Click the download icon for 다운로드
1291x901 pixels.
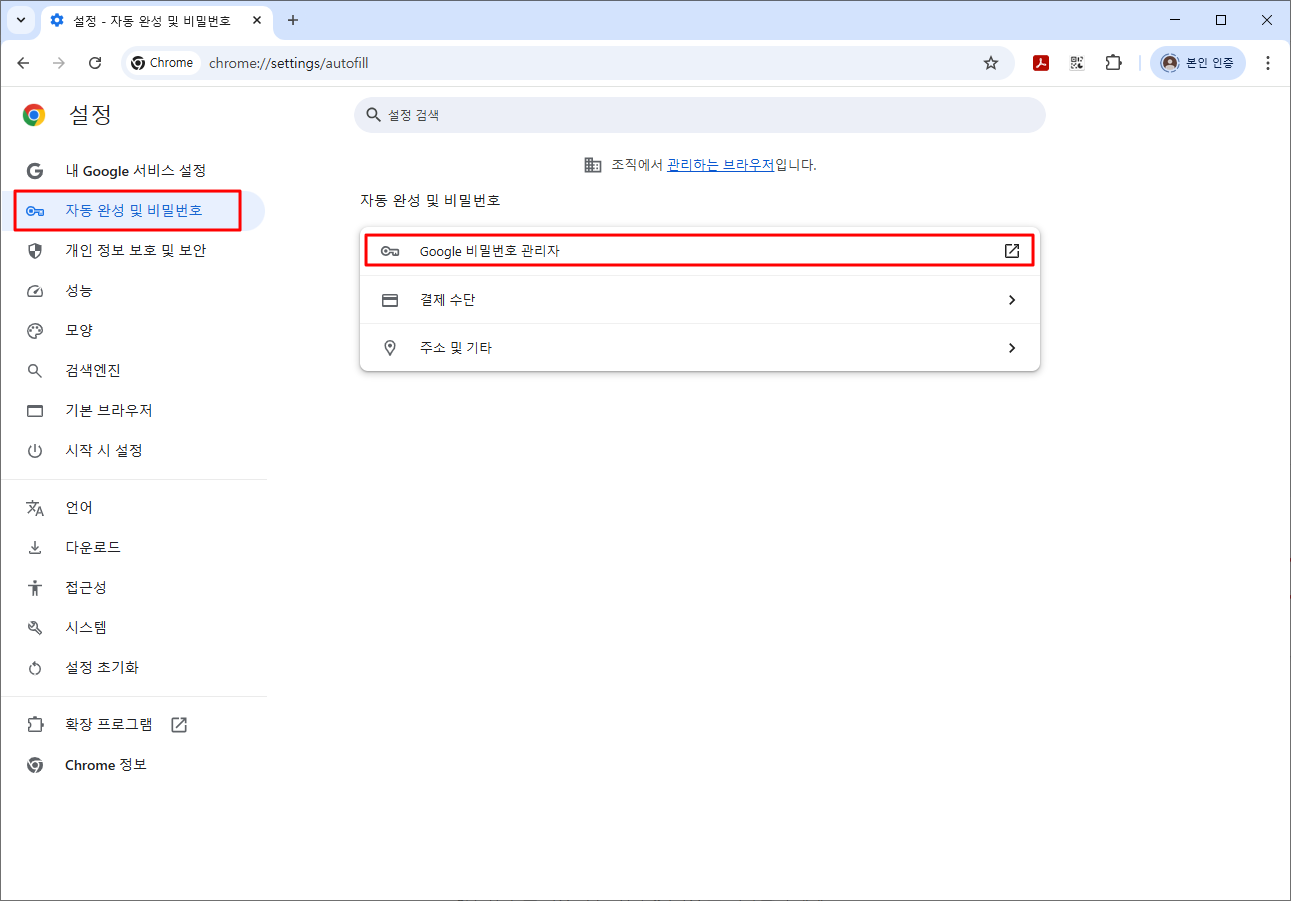[35, 548]
